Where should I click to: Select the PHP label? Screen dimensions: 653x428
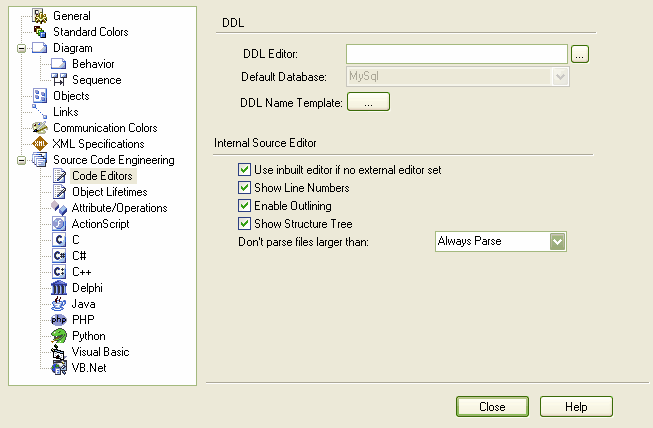(83, 320)
